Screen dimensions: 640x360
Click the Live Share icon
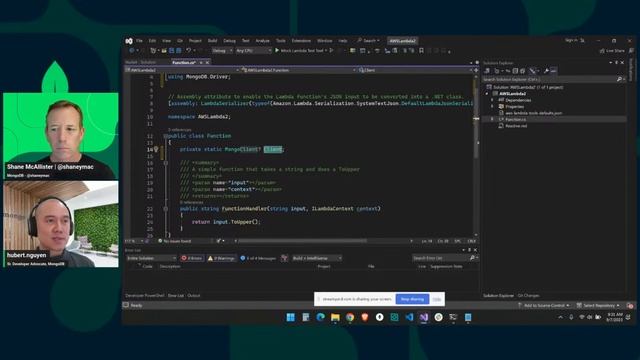click(602, 51)
